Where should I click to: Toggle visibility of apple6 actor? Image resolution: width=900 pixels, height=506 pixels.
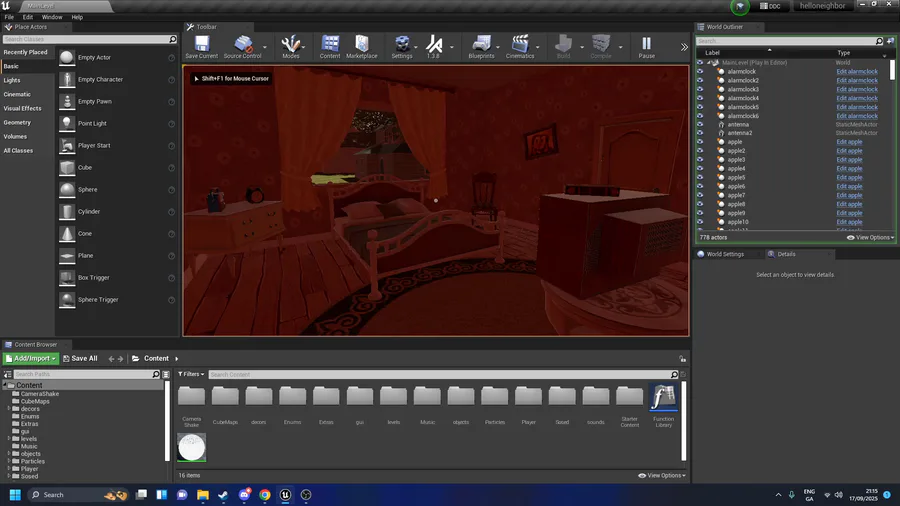coord(700,186)
